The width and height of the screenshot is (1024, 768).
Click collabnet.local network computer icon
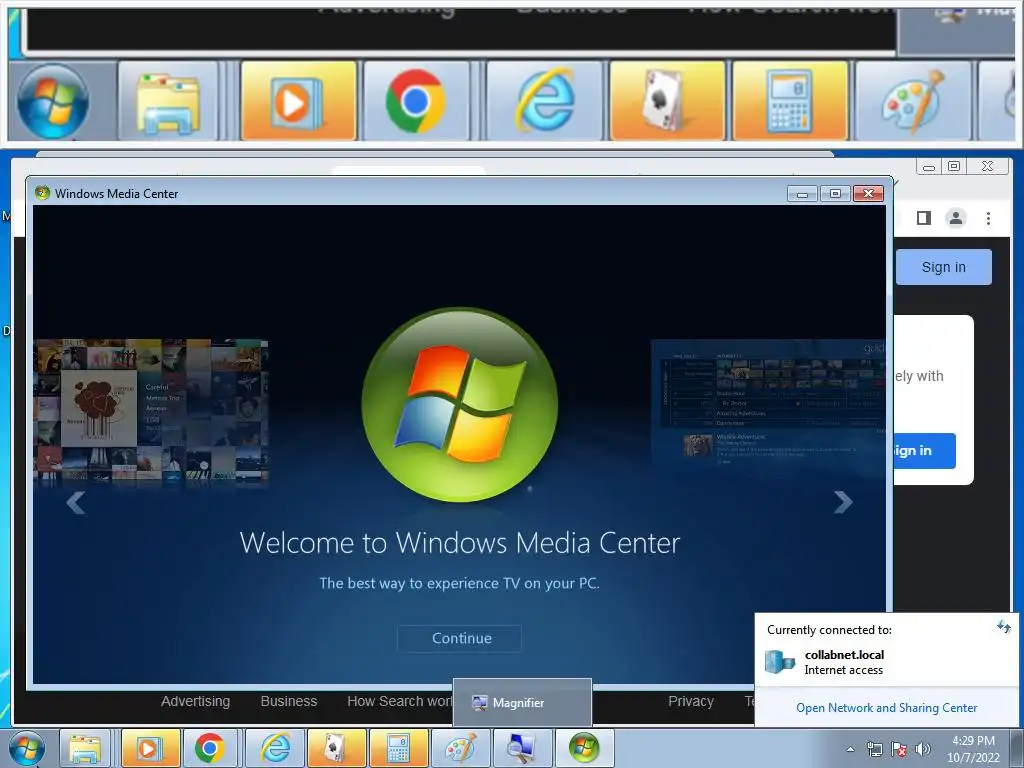coord(780,662)
